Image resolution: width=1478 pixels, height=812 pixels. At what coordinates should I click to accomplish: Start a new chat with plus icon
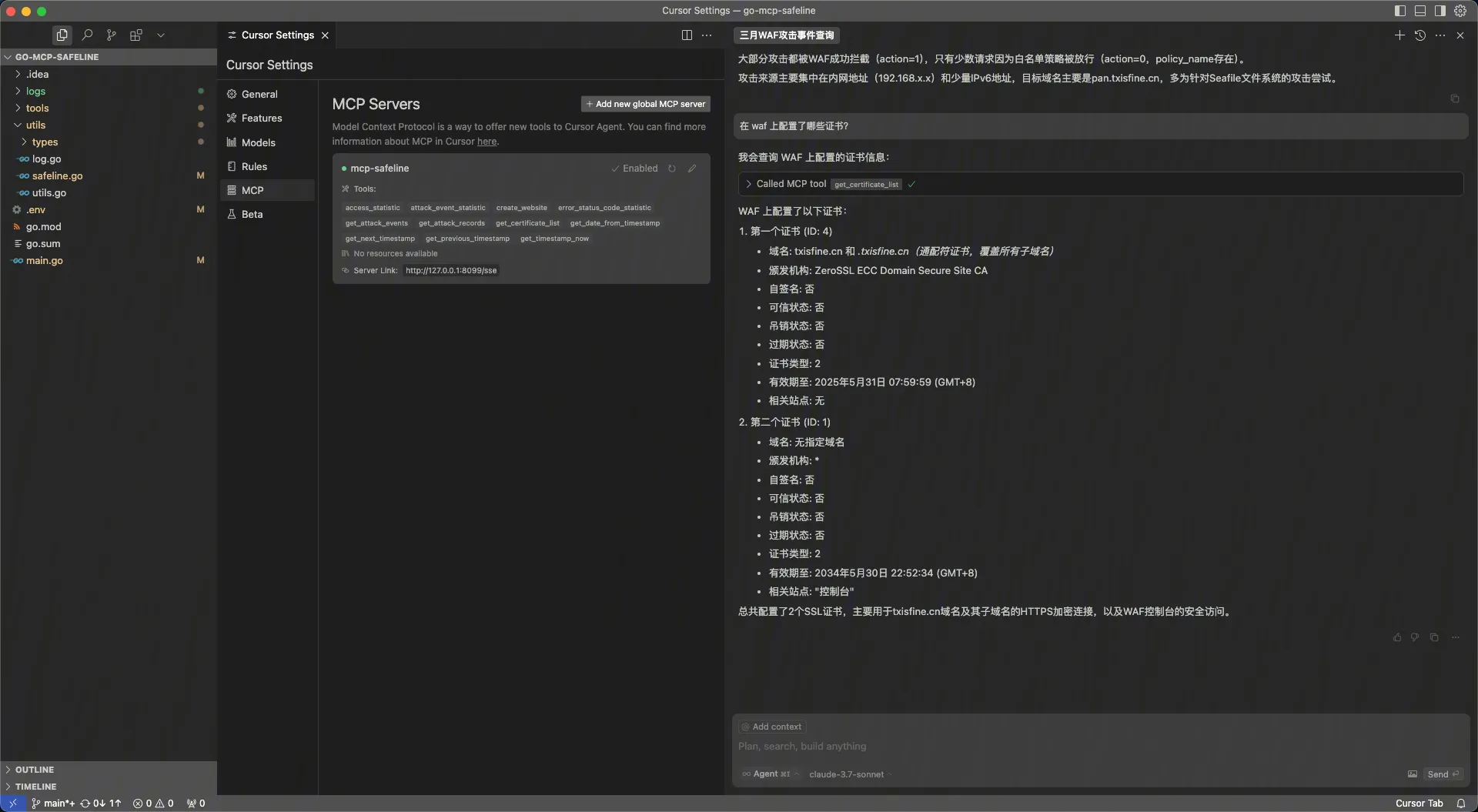[x=1399, y=35]
